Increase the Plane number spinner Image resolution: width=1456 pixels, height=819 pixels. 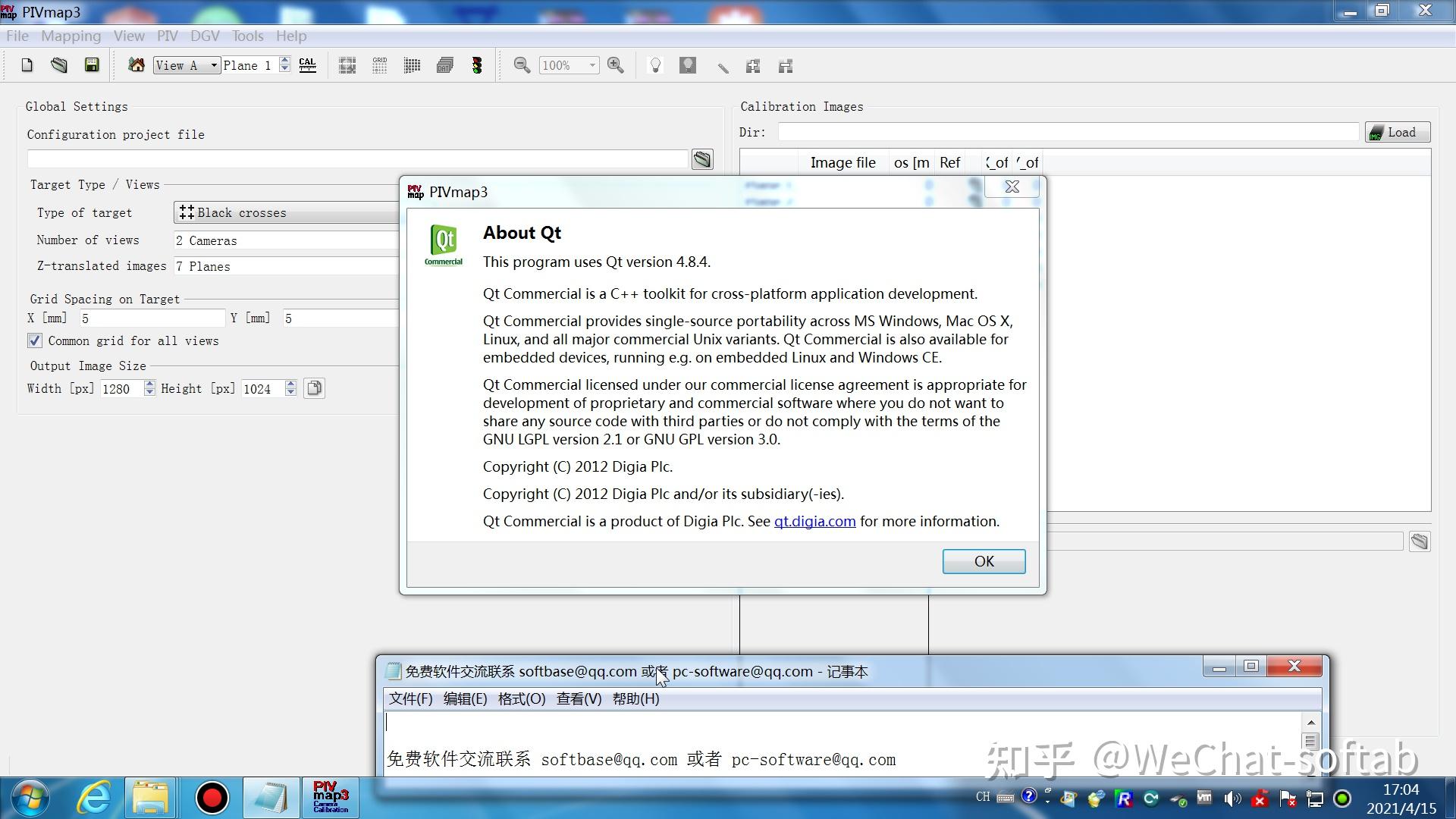click(x=284, y=61)
